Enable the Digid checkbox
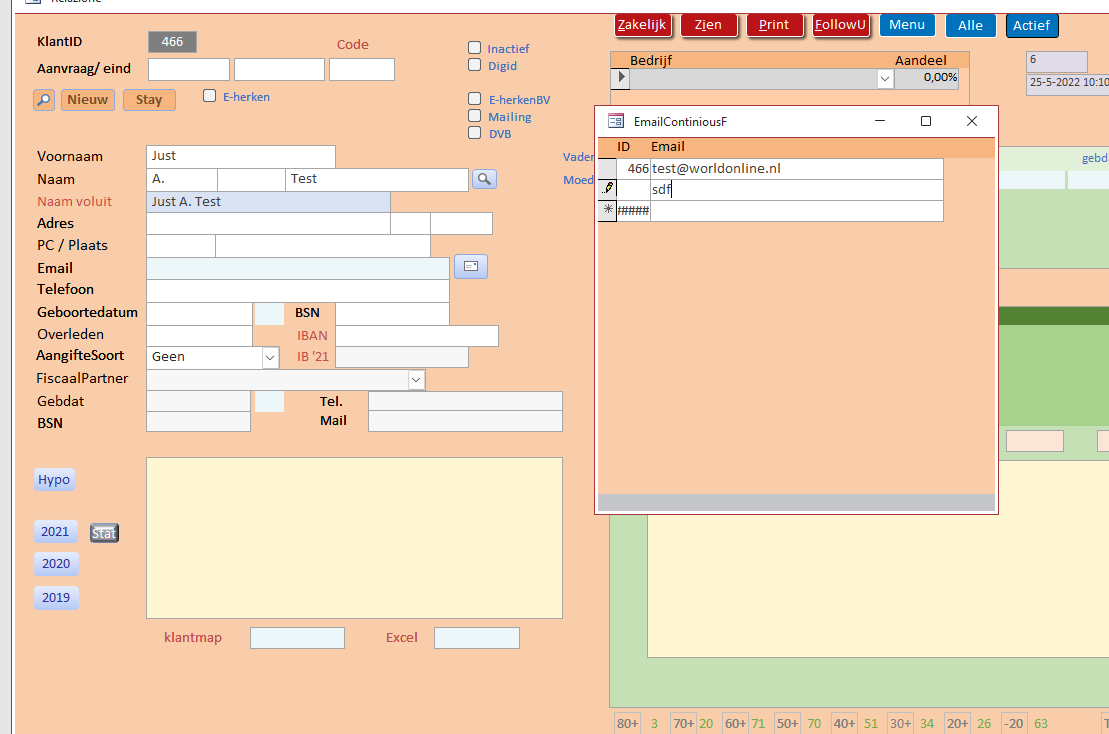Viewport: 1109px width, 734px height. click(475, 65)
